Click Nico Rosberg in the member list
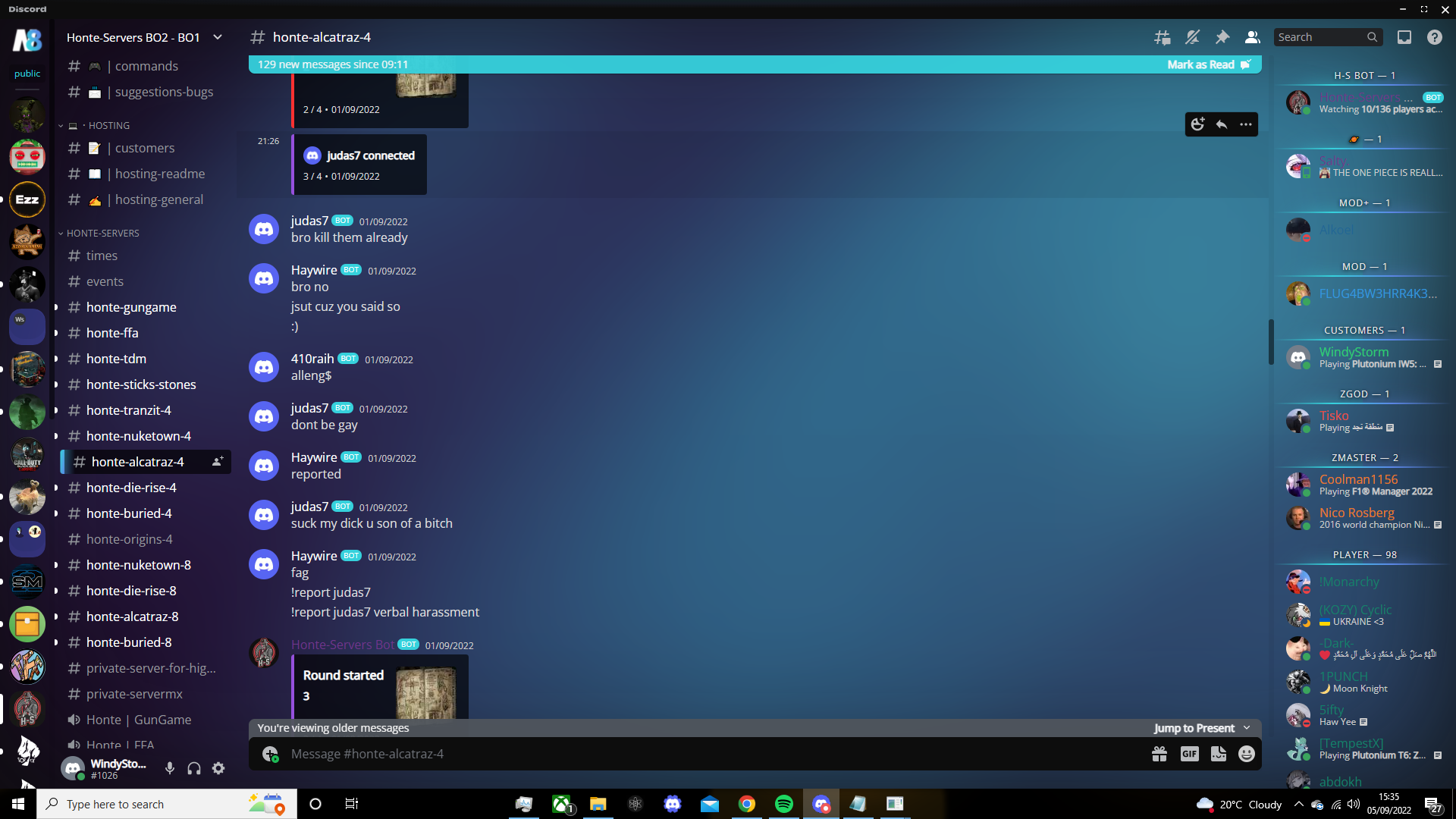Image resolution: width=1456 pixels, height=819 pixels. (x=1363, y=518)
